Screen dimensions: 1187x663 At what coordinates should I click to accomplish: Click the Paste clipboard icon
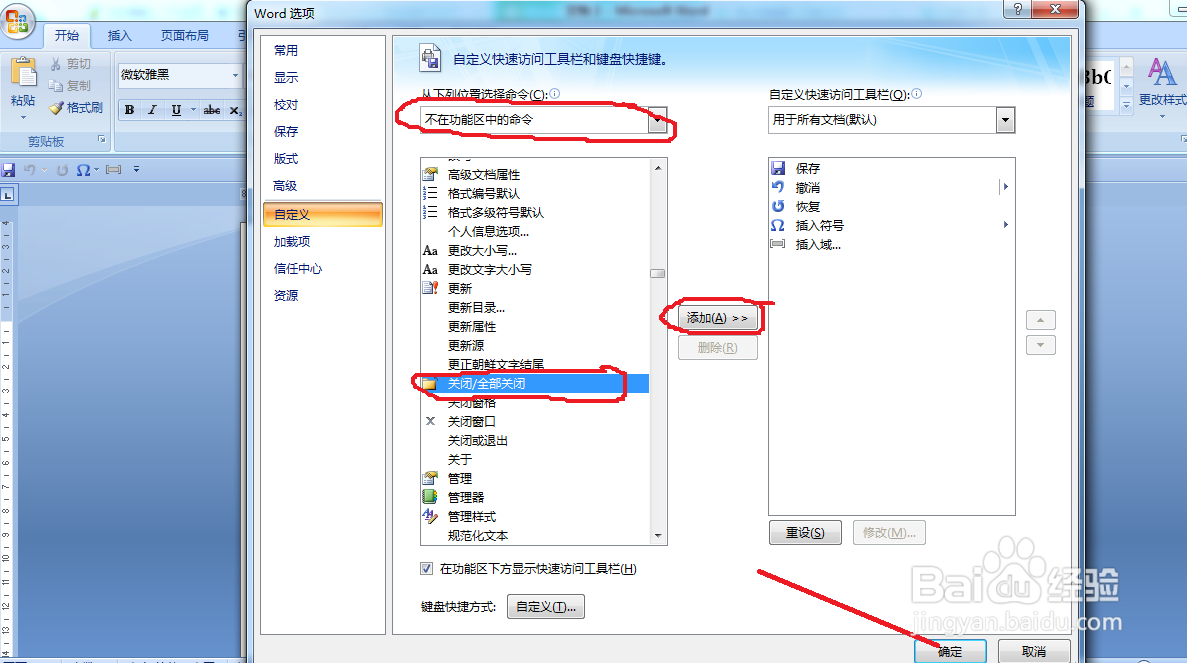(23, 73)
